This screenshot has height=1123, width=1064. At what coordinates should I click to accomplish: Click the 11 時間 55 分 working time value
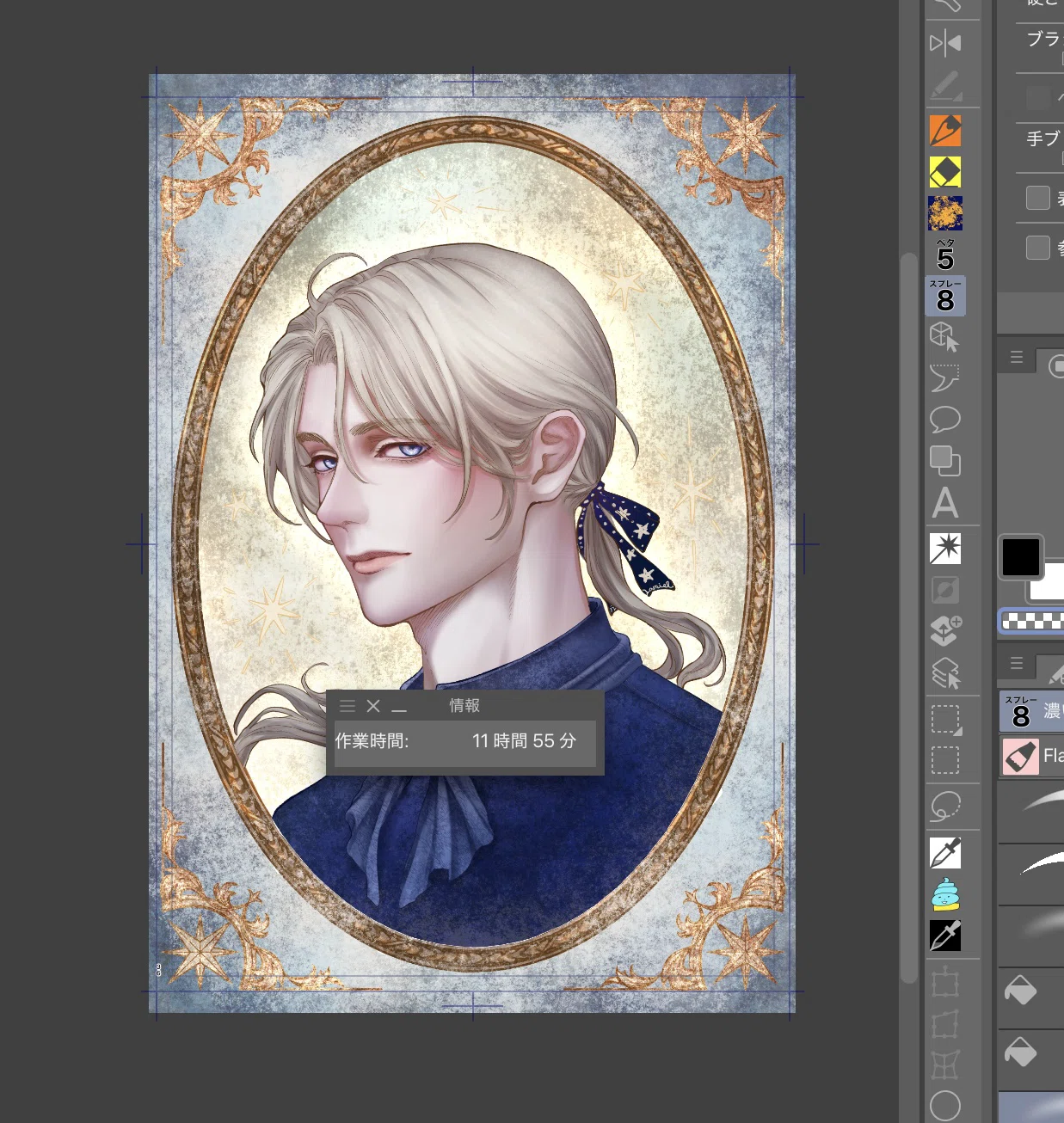click(x=524, y=741)
